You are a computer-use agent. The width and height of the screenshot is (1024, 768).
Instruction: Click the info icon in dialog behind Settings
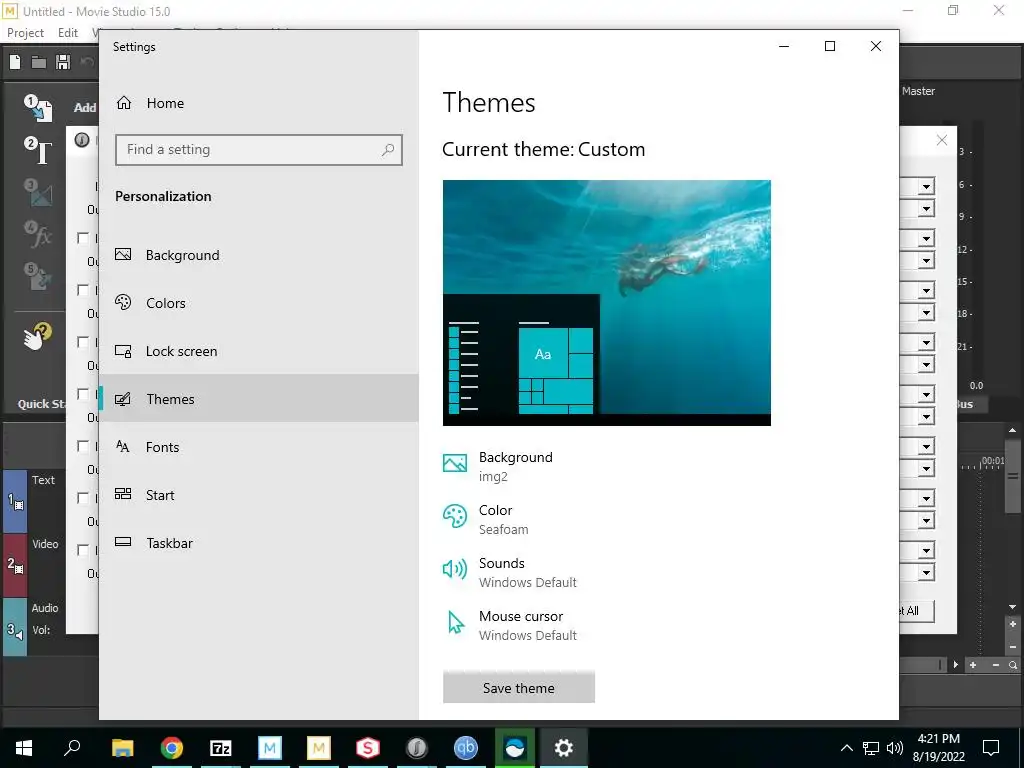click(82, 140)
